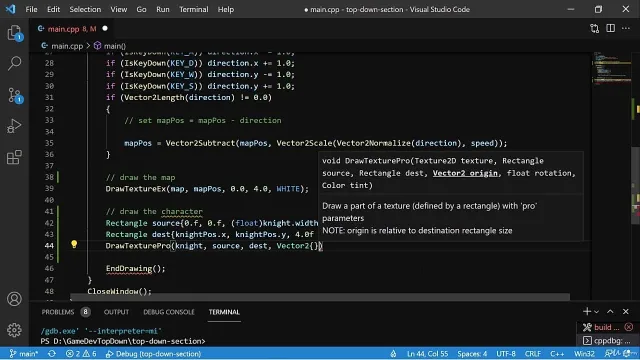Click the Synchronize Changes icon in status bar
640x360 pixels.
52,353
